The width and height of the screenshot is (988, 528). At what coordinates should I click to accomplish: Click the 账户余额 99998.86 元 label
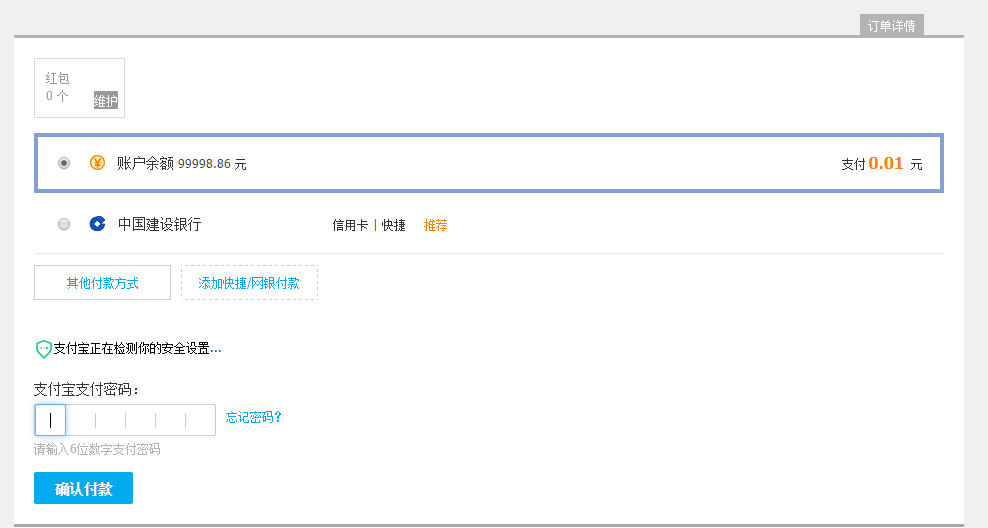coord(181,163)
